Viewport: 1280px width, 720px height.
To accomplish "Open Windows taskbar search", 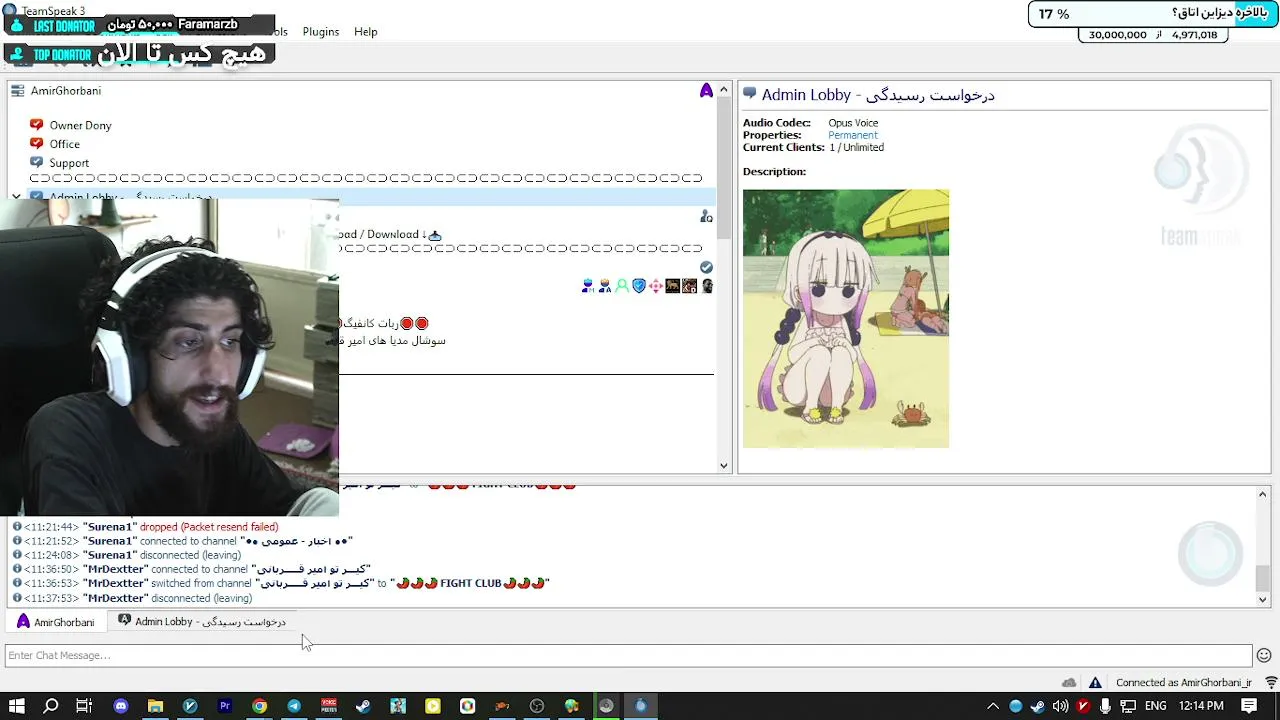I will click(51, 706).
